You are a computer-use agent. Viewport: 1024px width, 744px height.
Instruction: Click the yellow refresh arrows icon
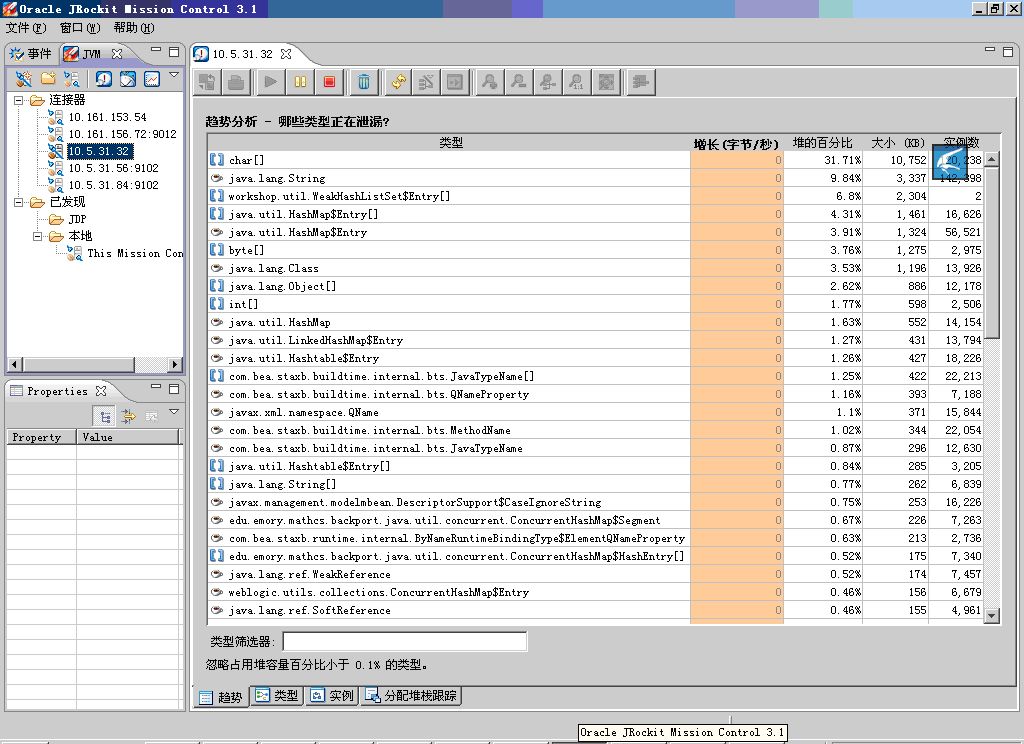398,82
